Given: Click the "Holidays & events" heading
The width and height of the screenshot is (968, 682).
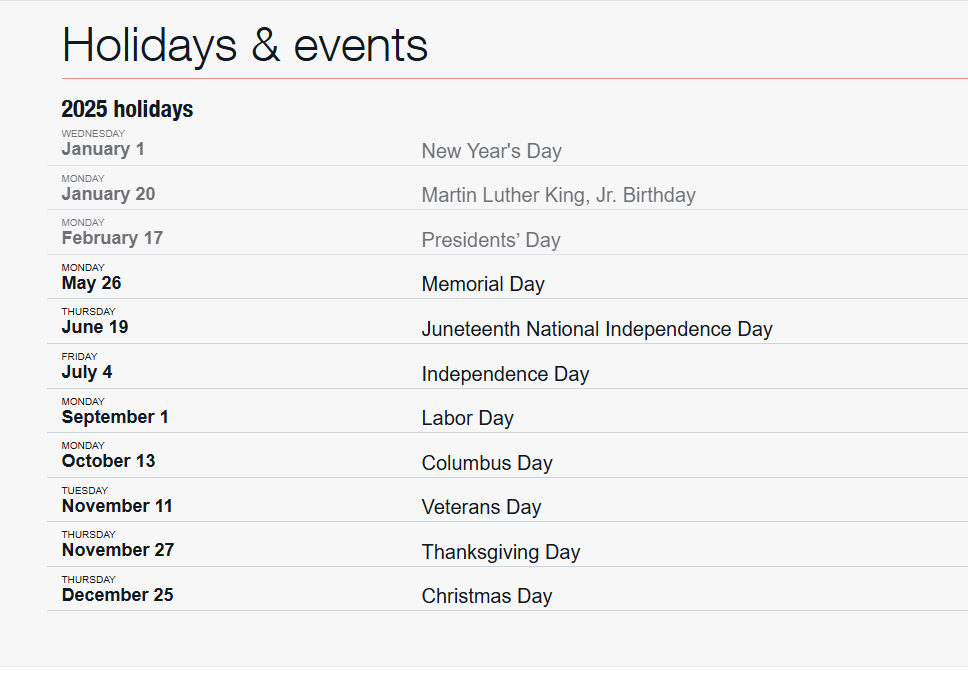Looking at the screenshot, I should [245, 45].
